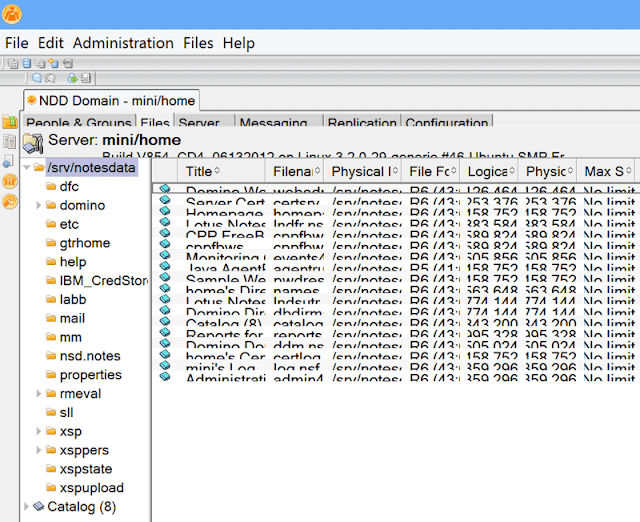Open the Files menu in menu bar
The width and height of the screenshot is (640, 522).
198,43
